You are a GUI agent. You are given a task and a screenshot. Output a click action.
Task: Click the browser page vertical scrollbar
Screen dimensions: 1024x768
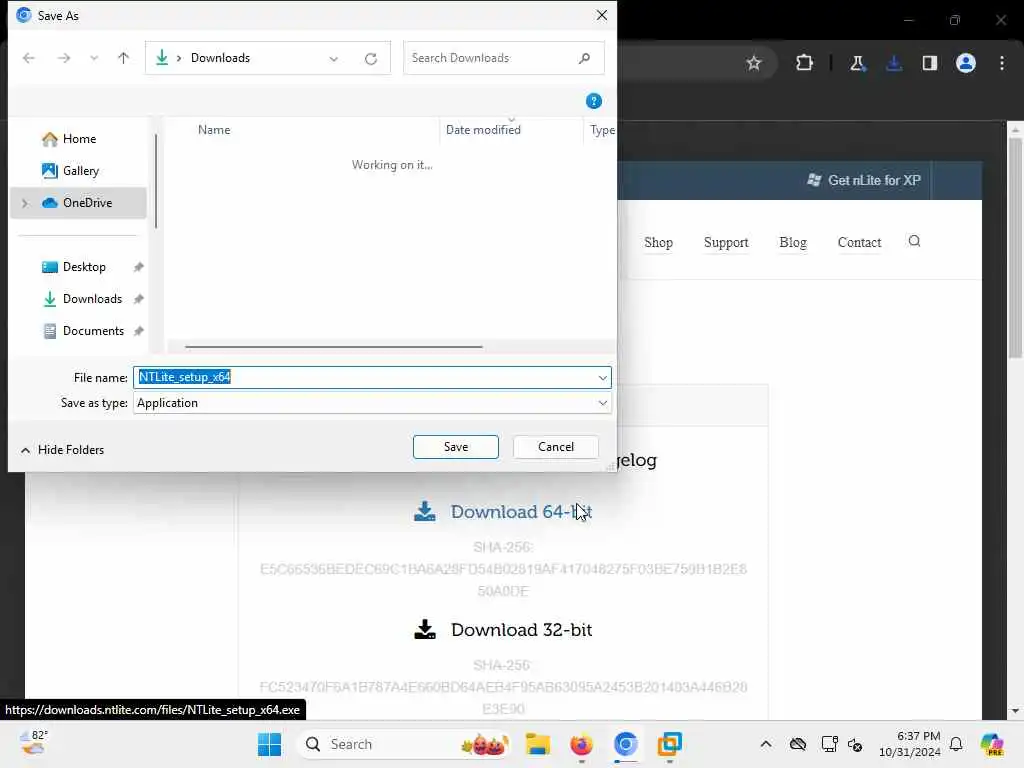[1015, 248]
